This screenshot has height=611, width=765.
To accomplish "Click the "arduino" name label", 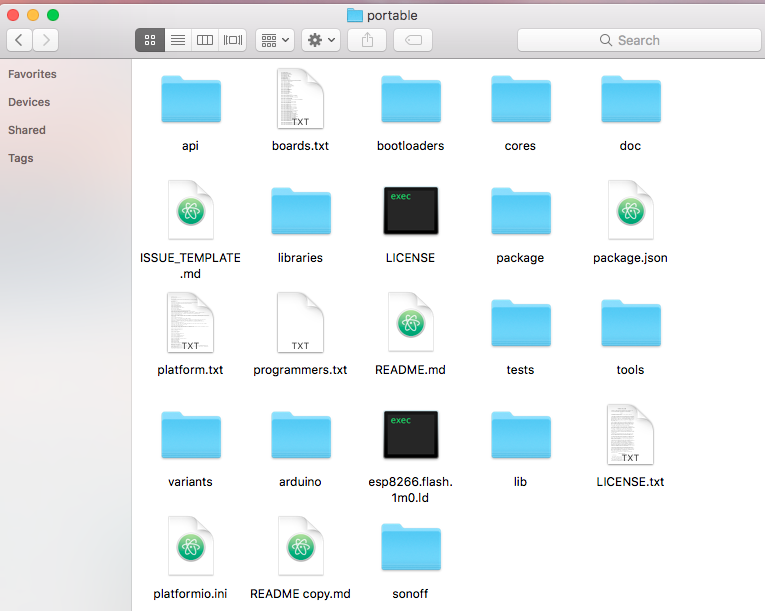I will (x=300, y=482).
